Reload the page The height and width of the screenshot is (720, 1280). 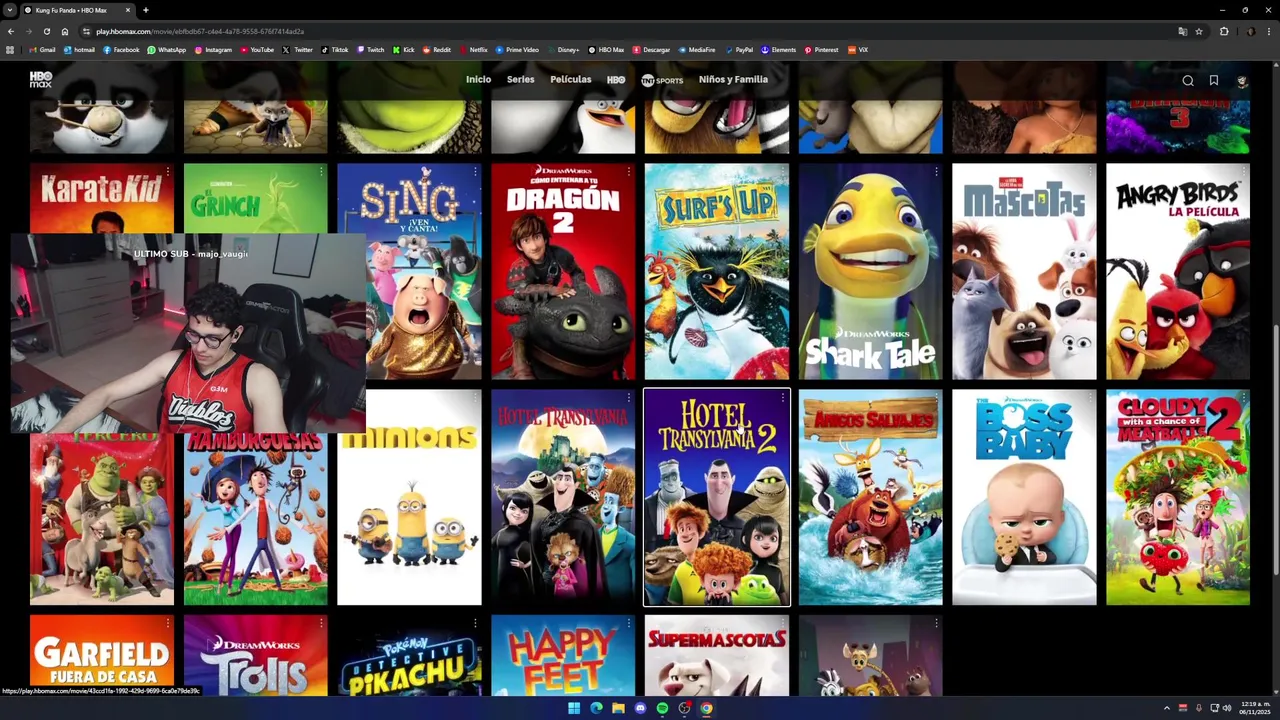46,31
